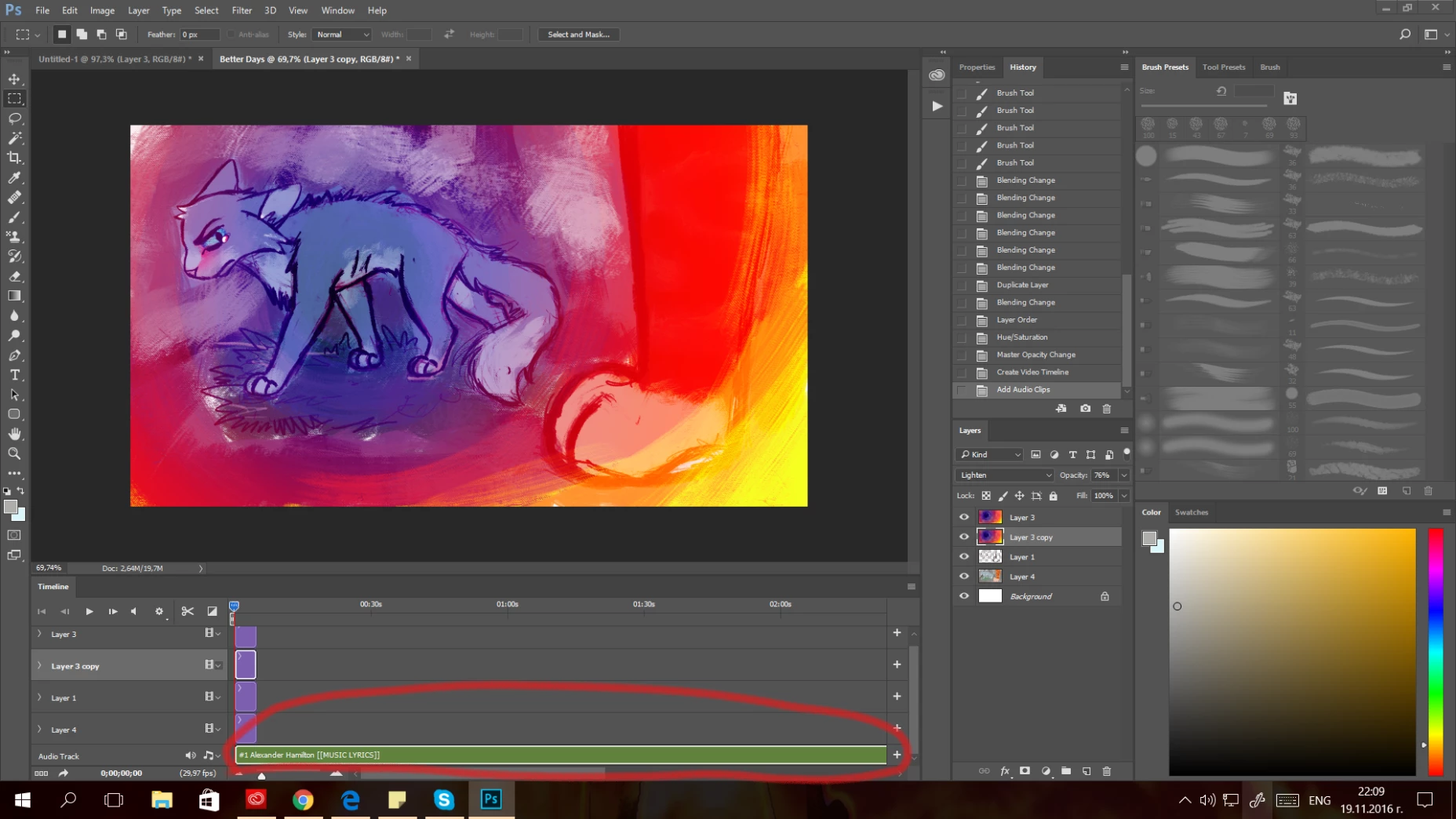Delete layer trash icon in Layers panel
The image size is (1456, 819).
1107,771
